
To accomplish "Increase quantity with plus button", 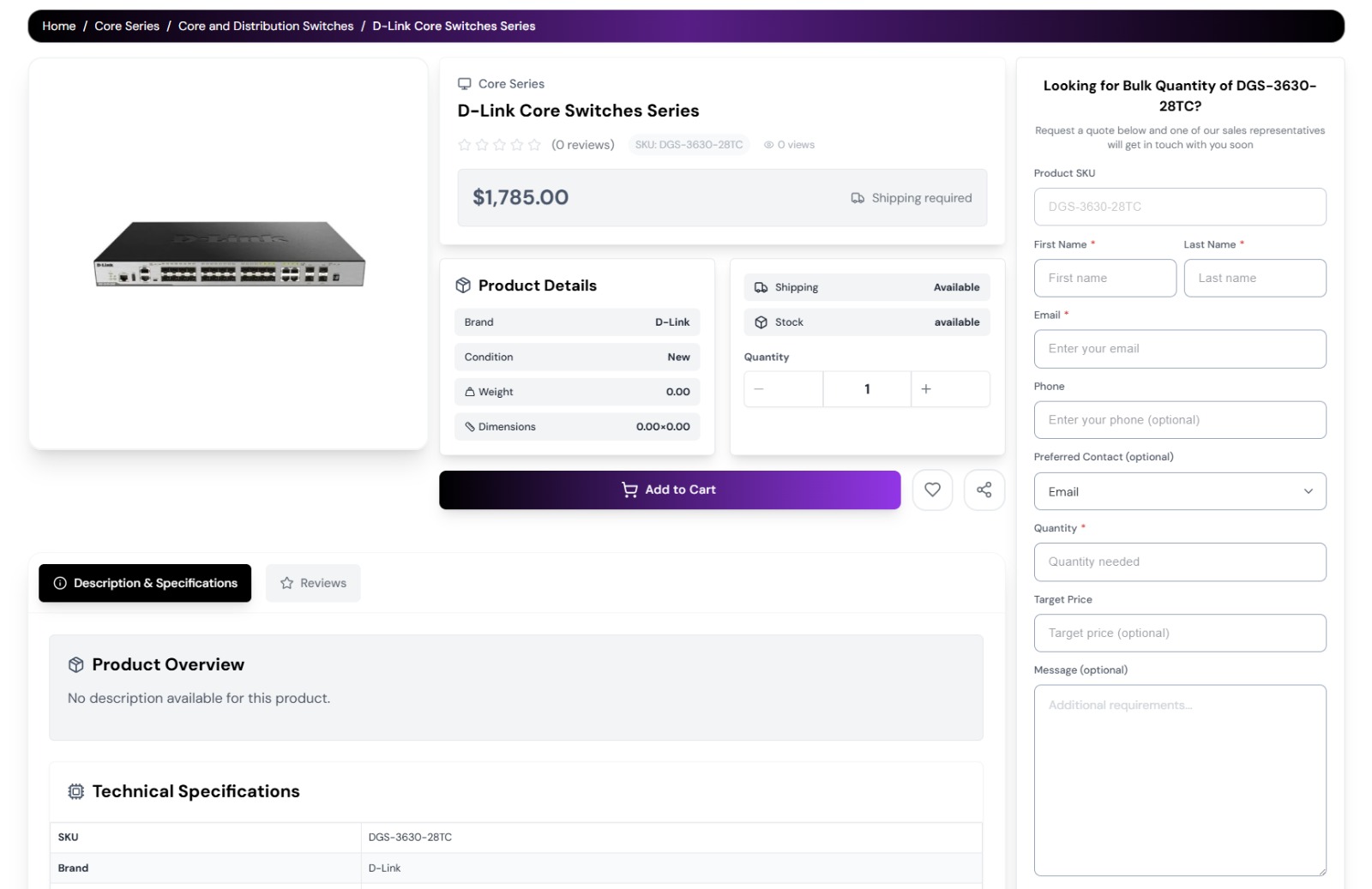I will click(926, 389).
